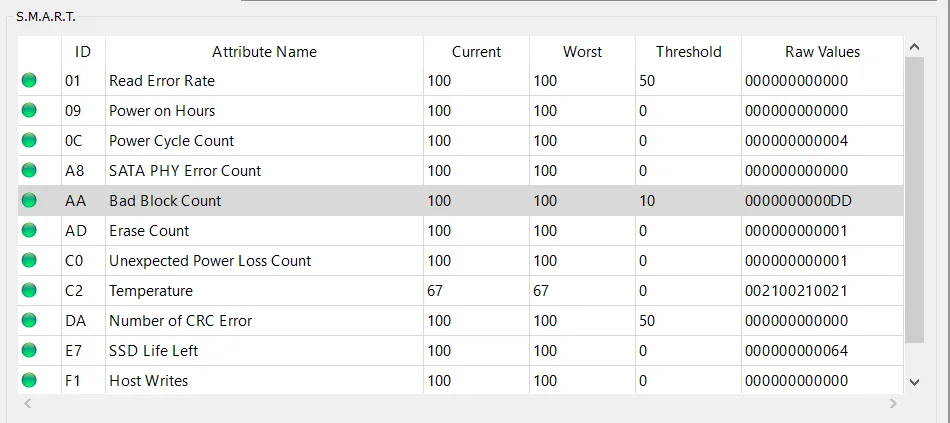Click the green status icon for Read Error Rate
Viewport: 950px width, 423px height.
(29, 81)
